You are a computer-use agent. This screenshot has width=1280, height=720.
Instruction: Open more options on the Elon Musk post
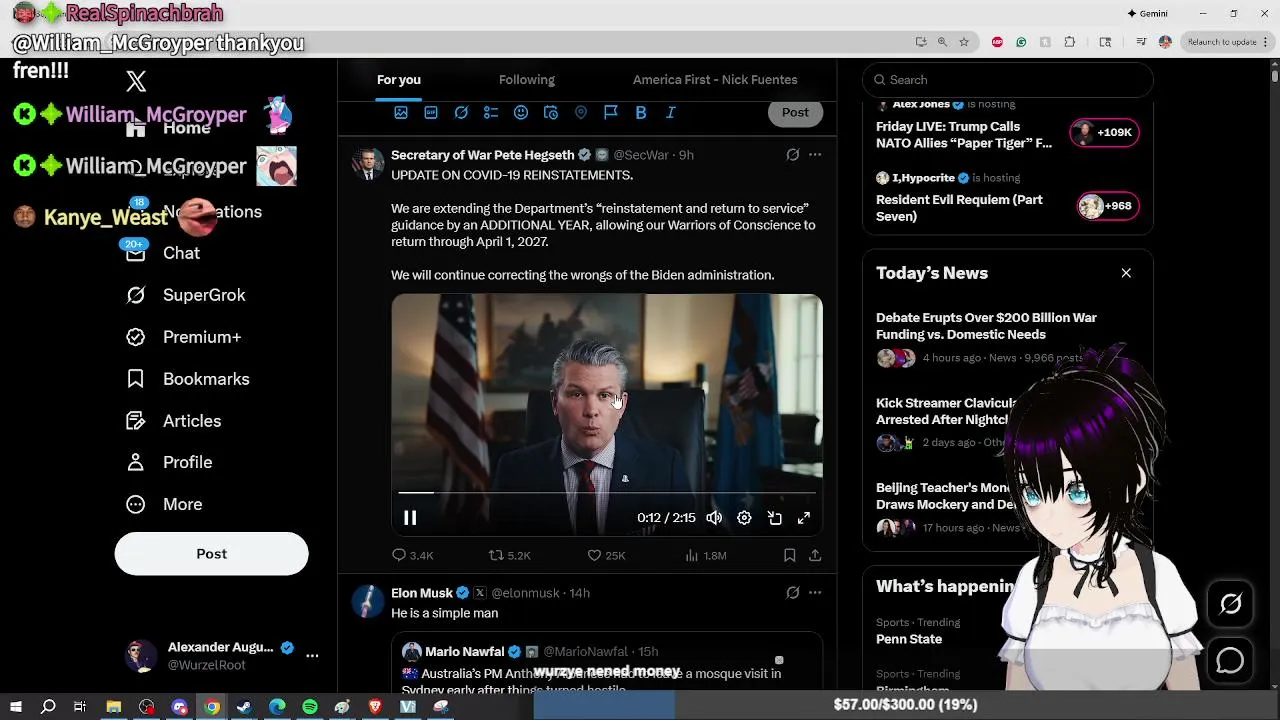[x=815, y=593]
